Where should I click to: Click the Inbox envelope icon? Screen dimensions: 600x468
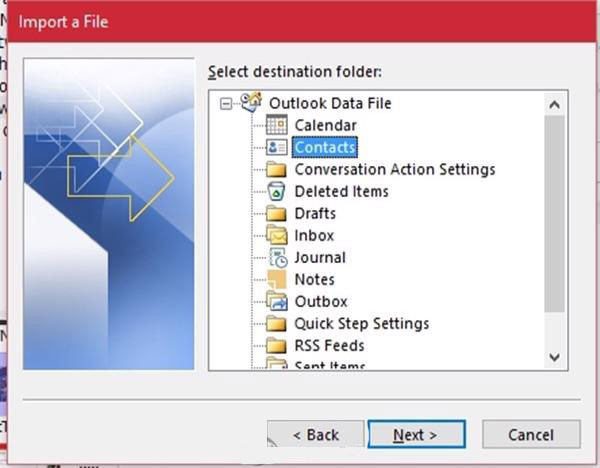coord(277,235)
